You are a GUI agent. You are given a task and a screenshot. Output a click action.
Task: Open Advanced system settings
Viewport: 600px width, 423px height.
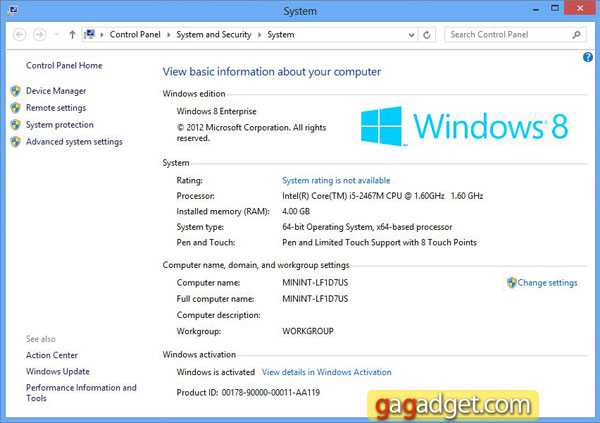[74, 142]
